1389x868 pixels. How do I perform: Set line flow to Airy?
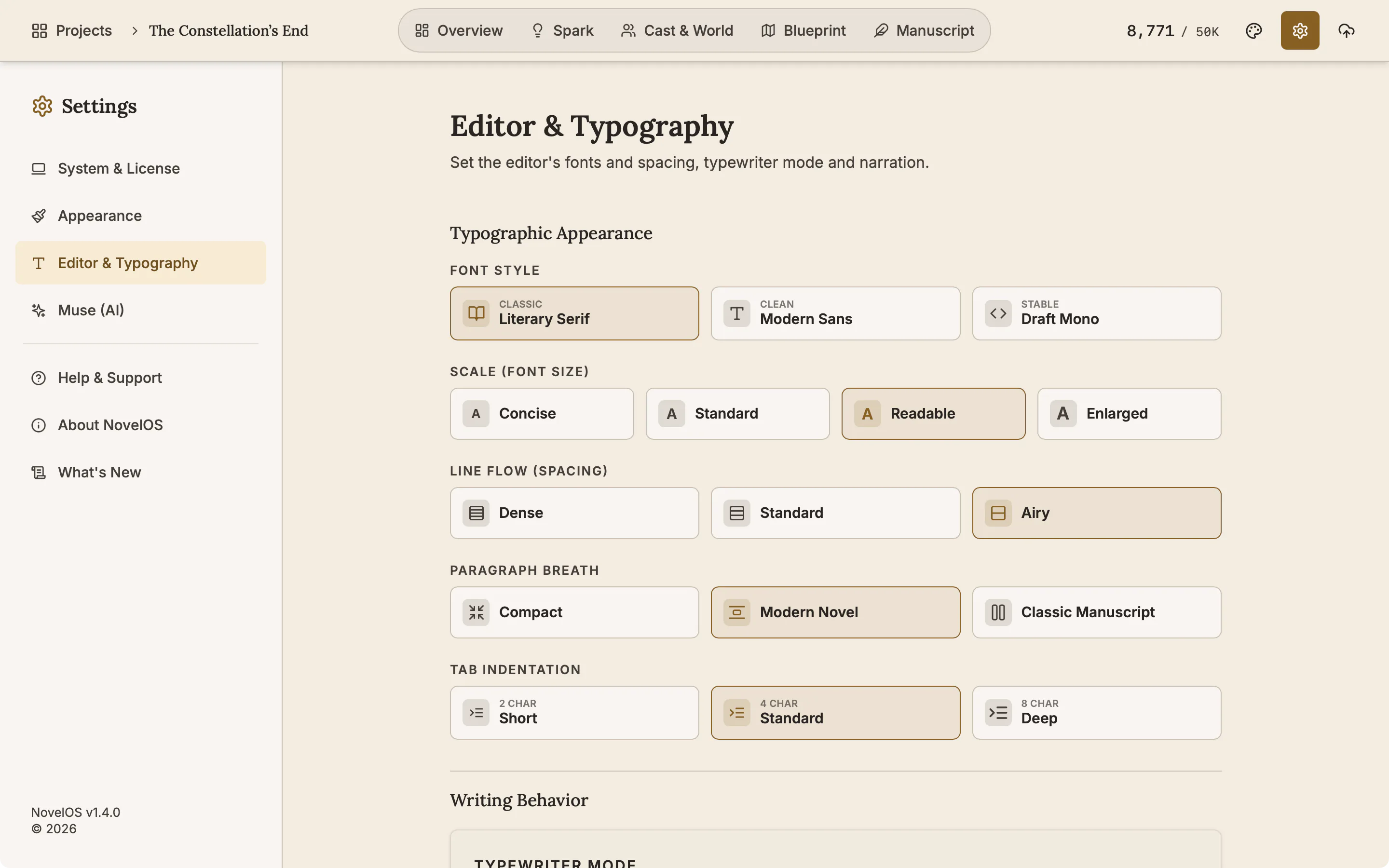[1096, 513]
